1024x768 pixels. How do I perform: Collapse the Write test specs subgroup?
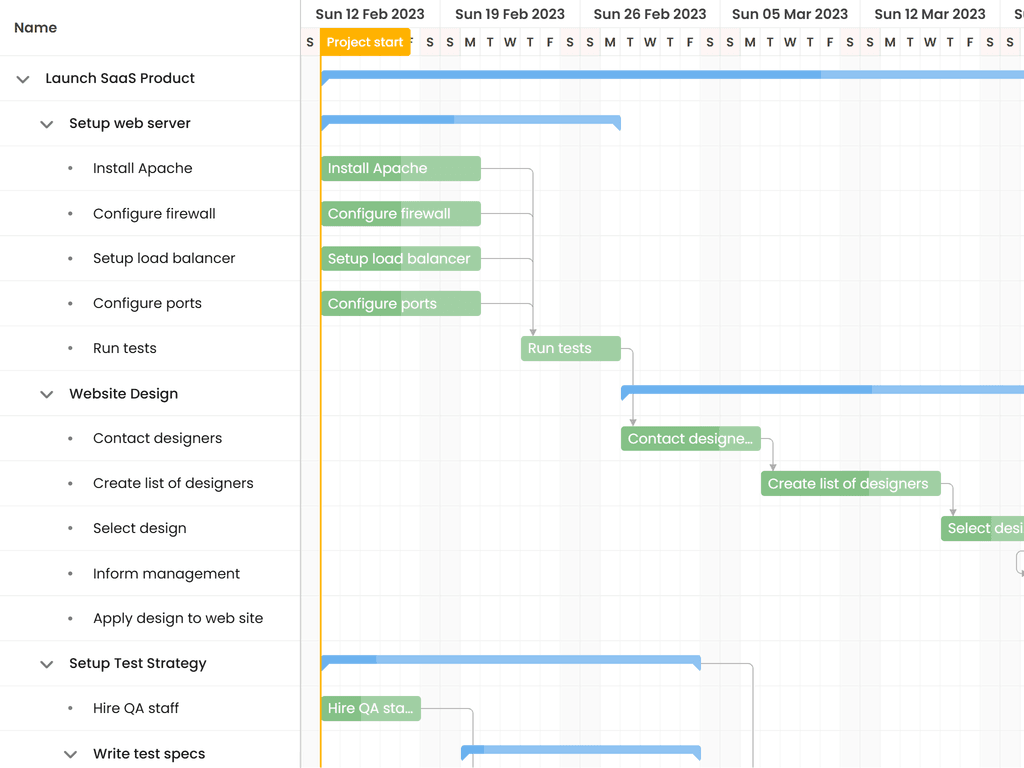[x=70, y=754]
